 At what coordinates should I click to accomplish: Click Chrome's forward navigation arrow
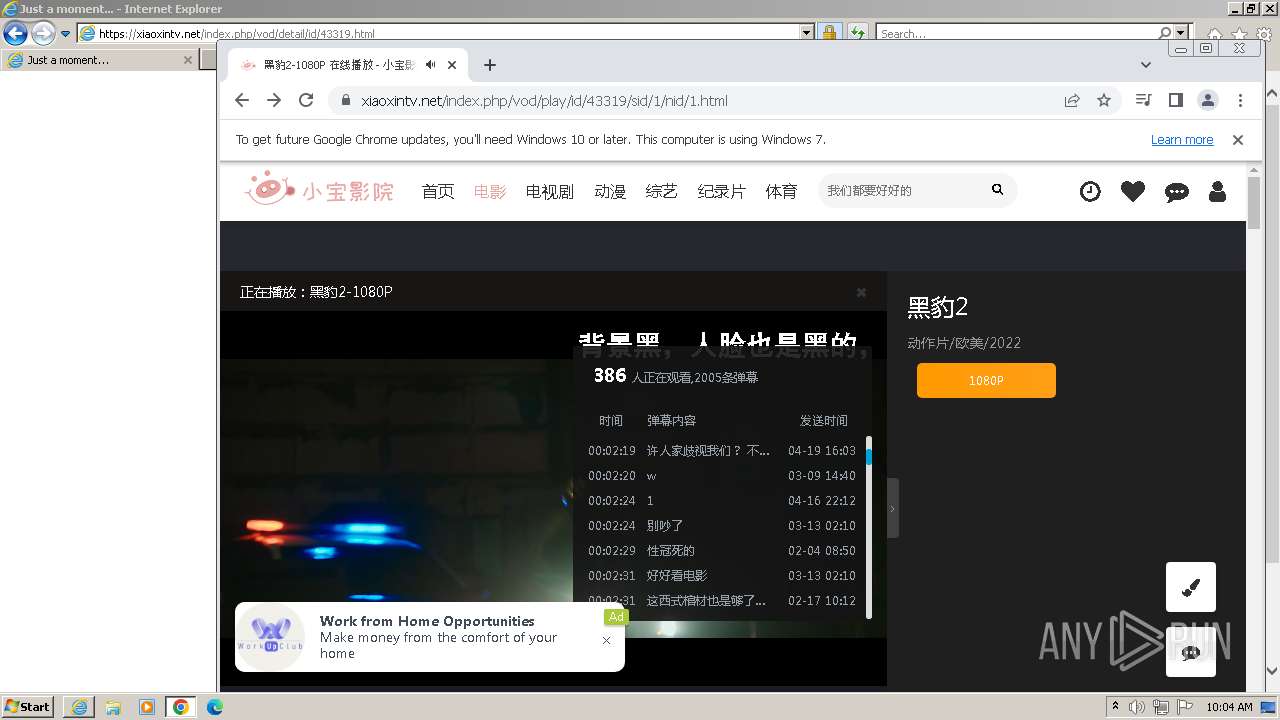tap(274, 100)
